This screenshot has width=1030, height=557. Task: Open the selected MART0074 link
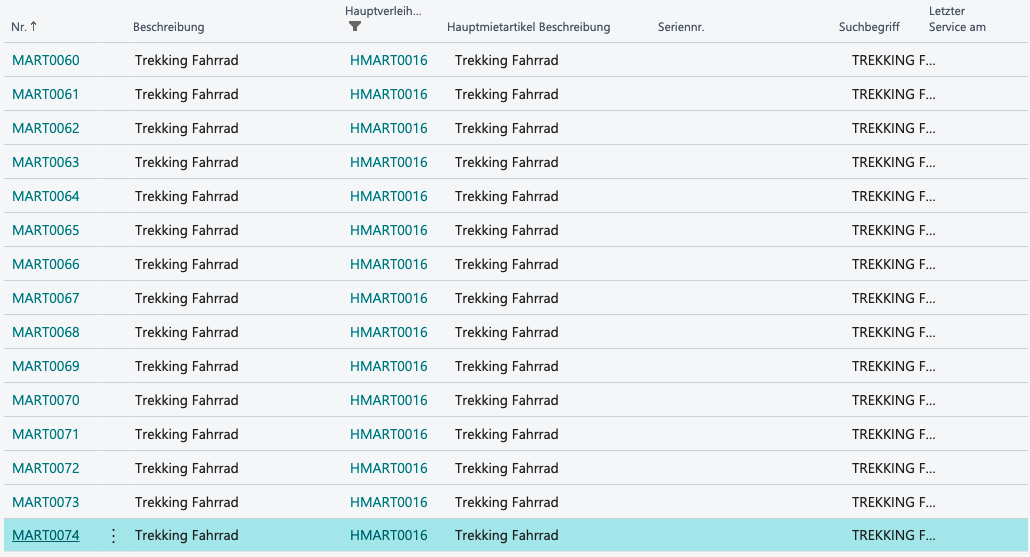[45, 536]
